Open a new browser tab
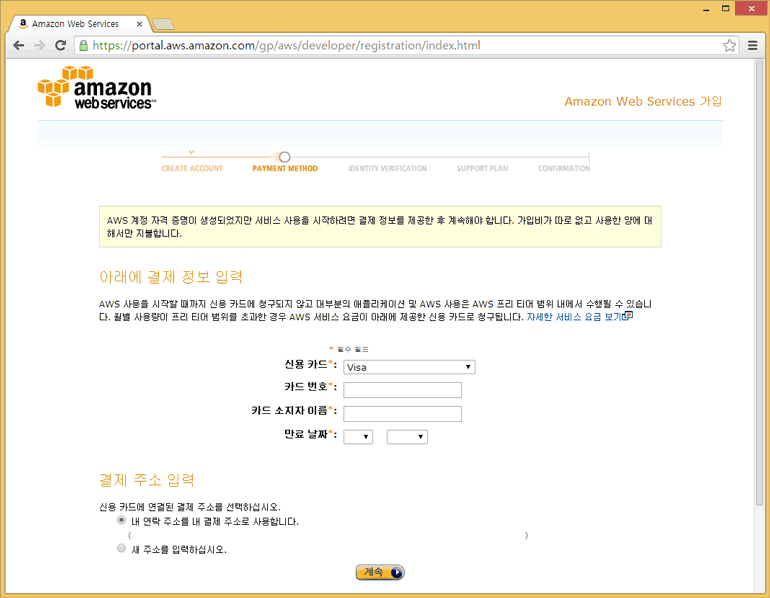Image resolution: width=770 pixels, height=598 pixels. click(x=164, y=23)
